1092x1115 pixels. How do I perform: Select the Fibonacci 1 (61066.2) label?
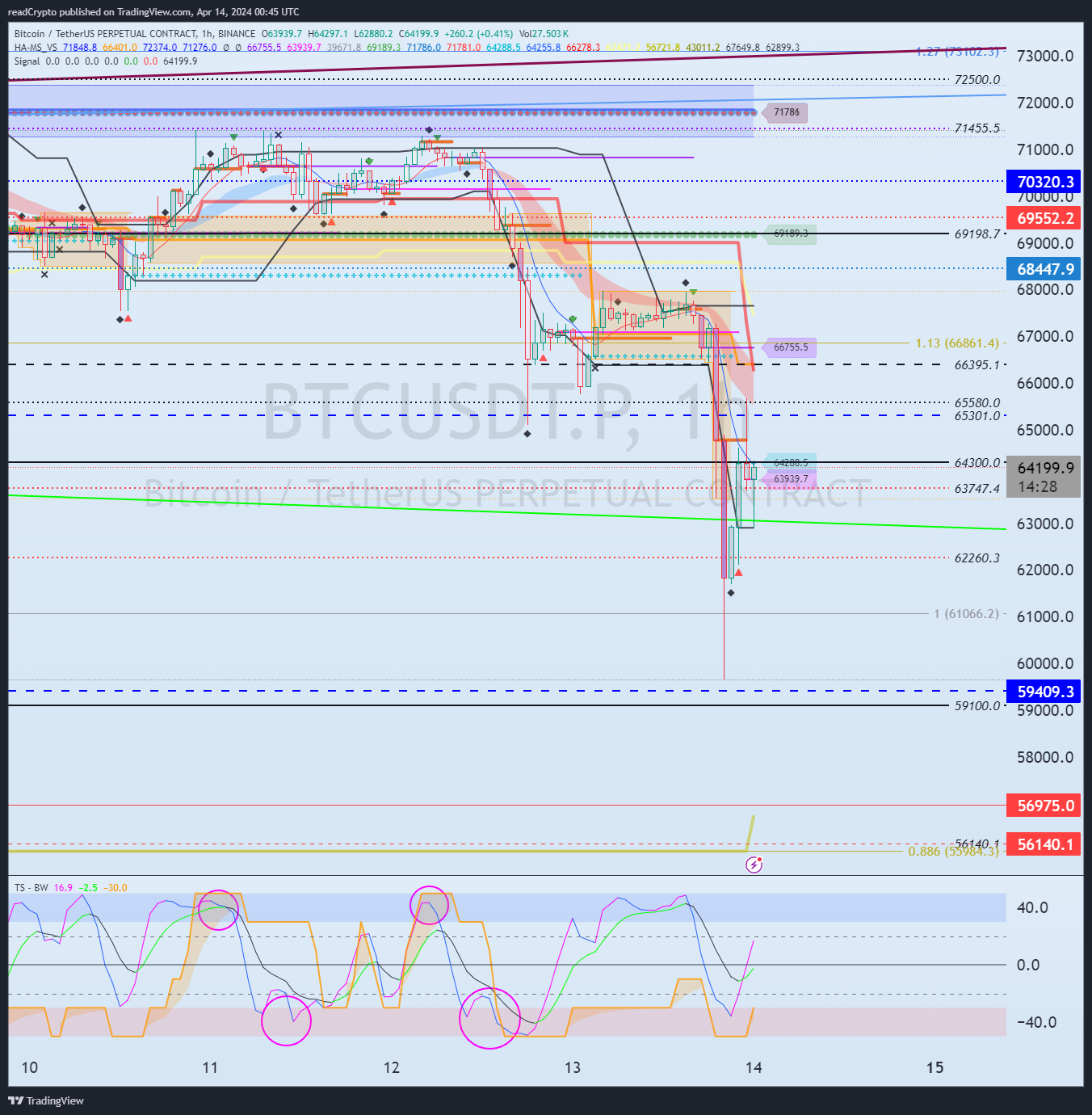966,614
